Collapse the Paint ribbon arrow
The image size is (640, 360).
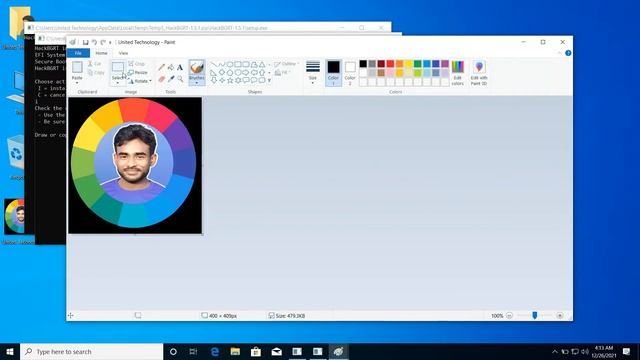pyautogui.click(x=559, y=53)
